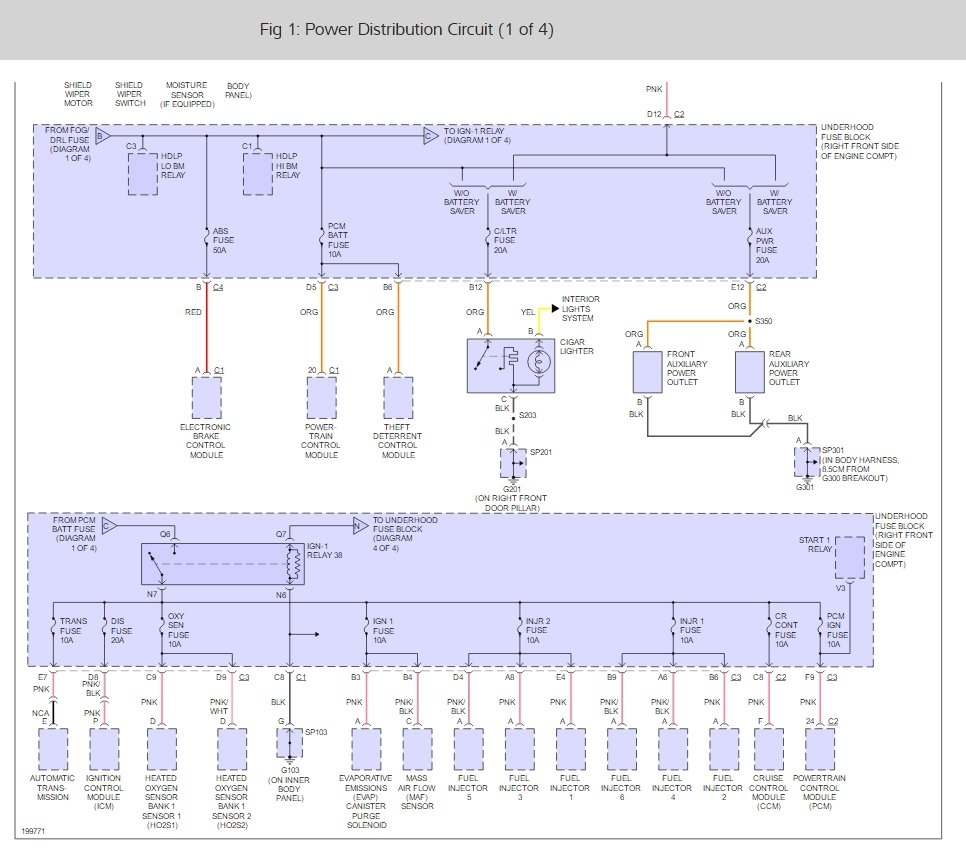The width and height of the screenshot is (966, 858).
Task: Click the upper UNDERHOOD FUSE BLOCK label
Action: (859, 142)
